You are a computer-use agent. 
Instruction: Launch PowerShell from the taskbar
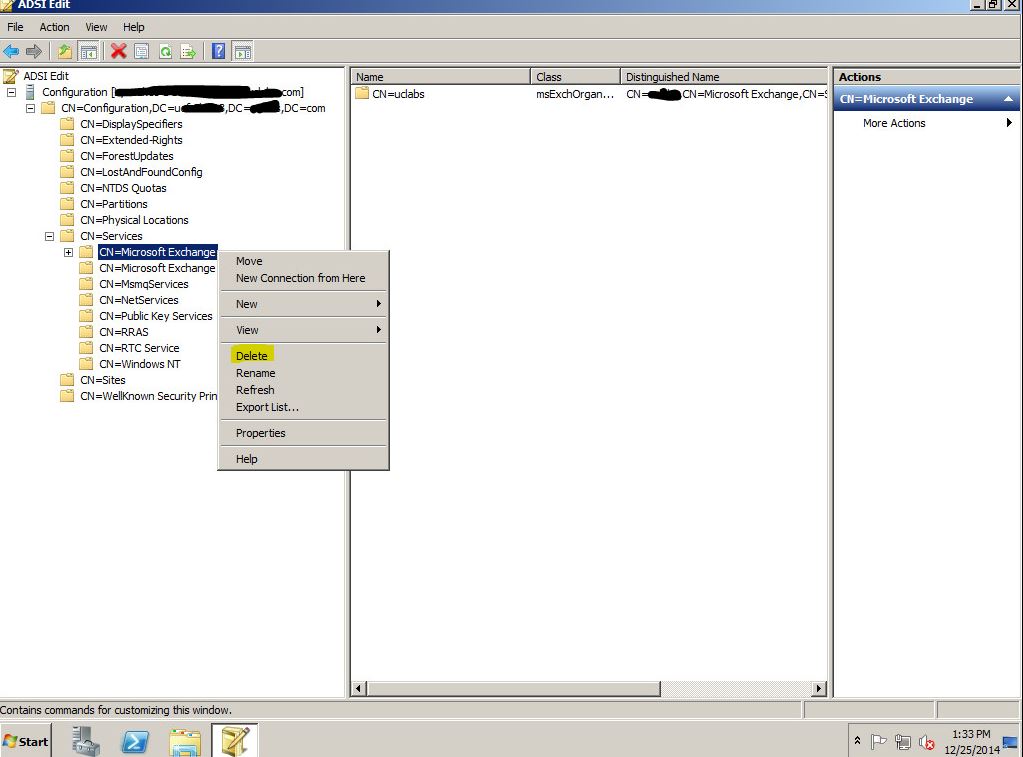point(135,741)
